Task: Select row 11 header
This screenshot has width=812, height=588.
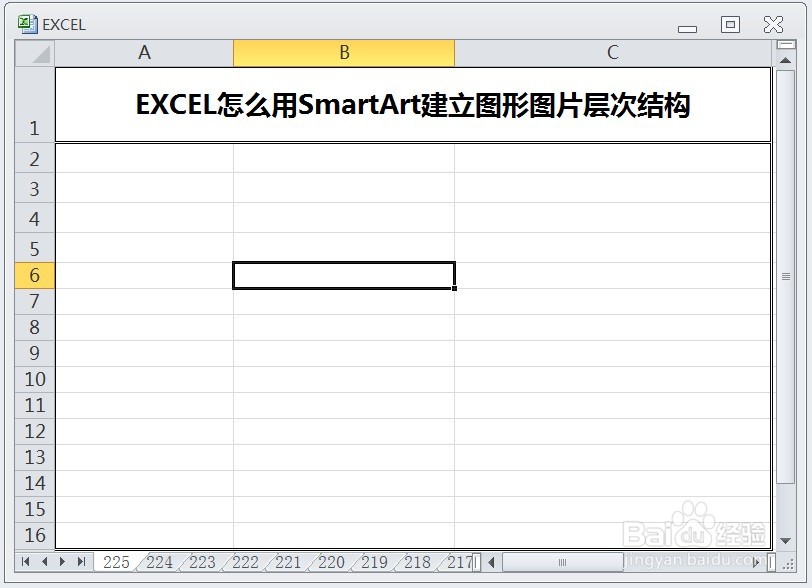Action: [35, 405]
